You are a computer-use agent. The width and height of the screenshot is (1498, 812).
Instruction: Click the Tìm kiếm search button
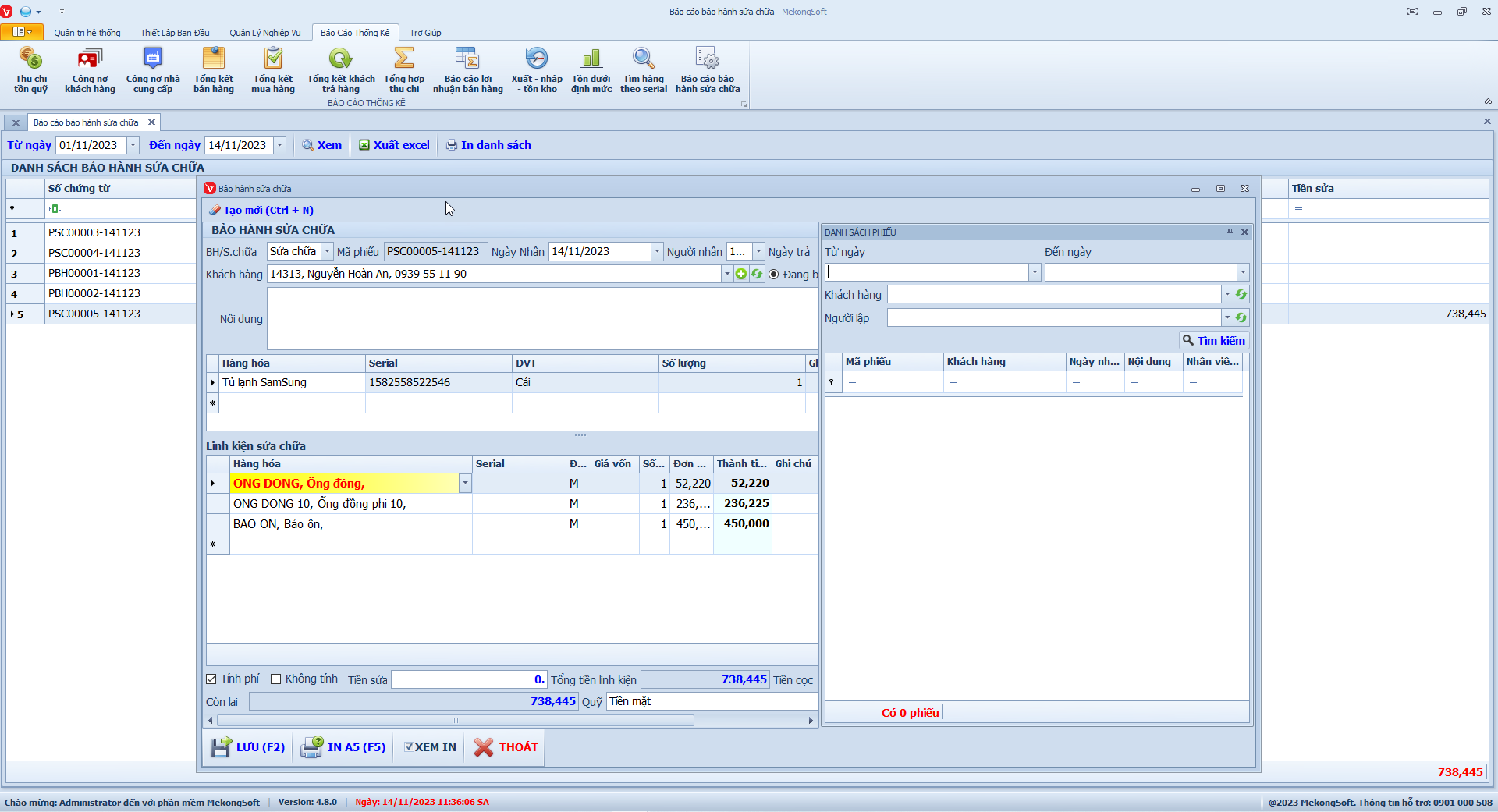pos(1214,341)
